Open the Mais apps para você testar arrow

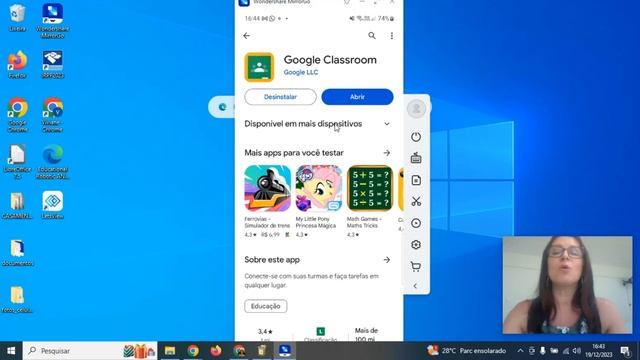[387, 153]
